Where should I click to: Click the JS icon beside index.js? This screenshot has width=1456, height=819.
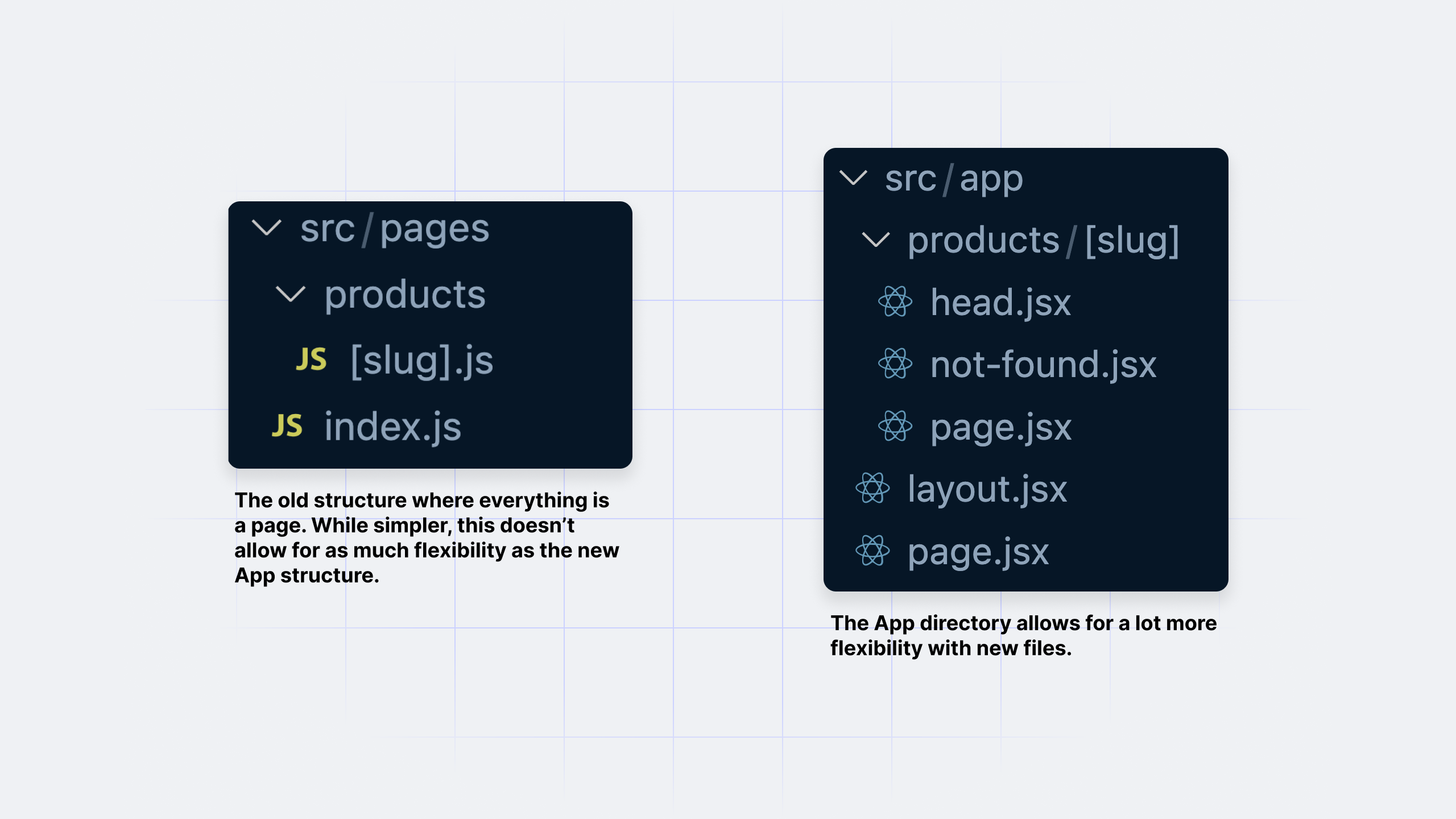pyautogui.click(x=287, y=426)
